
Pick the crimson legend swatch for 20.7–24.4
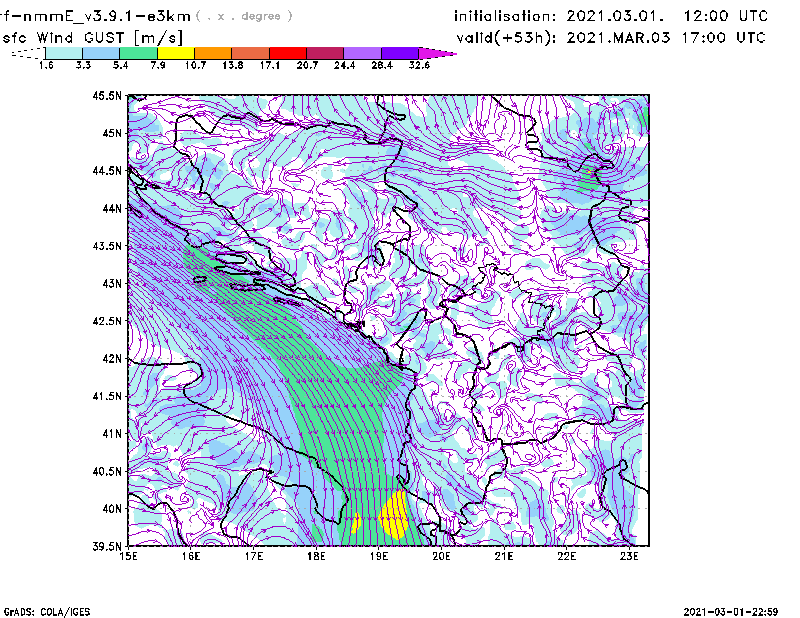pyautogui.click(x=325, y=53)
